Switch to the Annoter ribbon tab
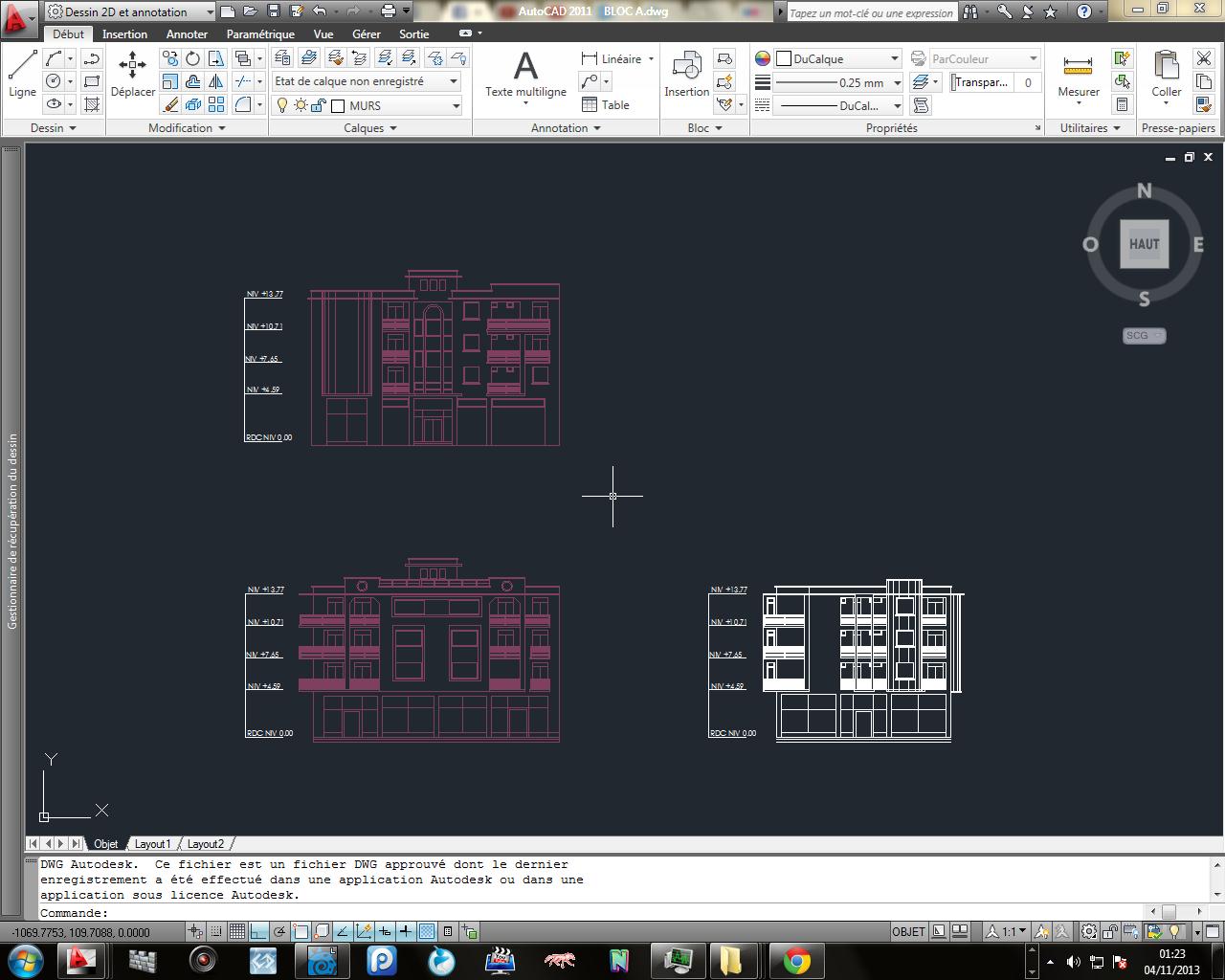This screenshot has height=980, width=1225. tap(187, 33)
